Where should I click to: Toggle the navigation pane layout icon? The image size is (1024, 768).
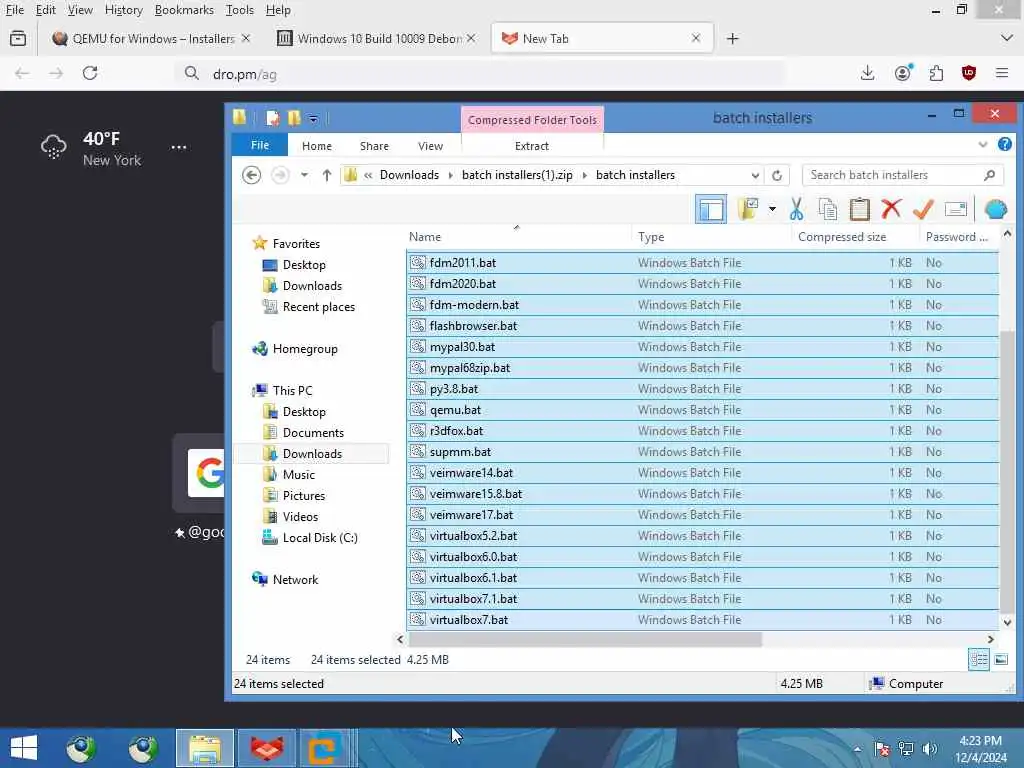[x=711, y=210]
